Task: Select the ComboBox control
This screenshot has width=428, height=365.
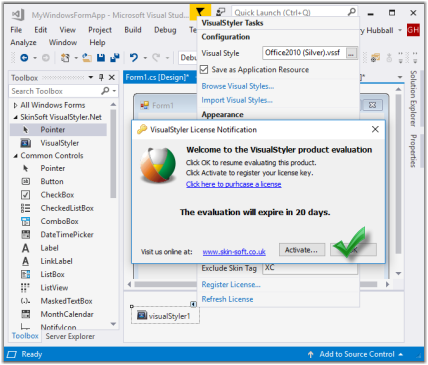Action: click(x=58, y=221)
